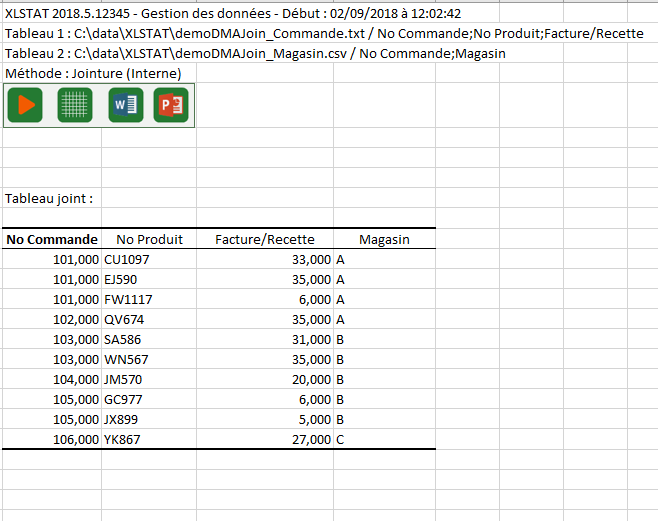Image resolution: width=658 pixels, height=521 pixels.
Task: Export results with the PowerPoint icon
Action: (x=171, y=105)
